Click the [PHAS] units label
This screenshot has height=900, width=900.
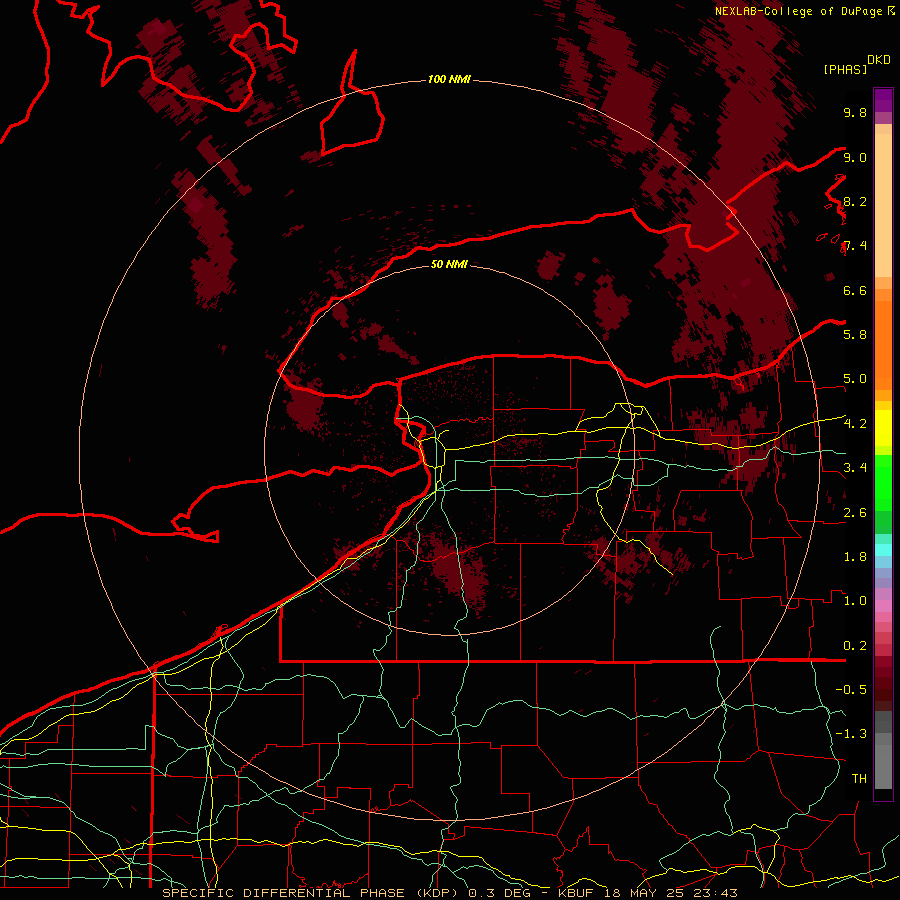[845, 69]
